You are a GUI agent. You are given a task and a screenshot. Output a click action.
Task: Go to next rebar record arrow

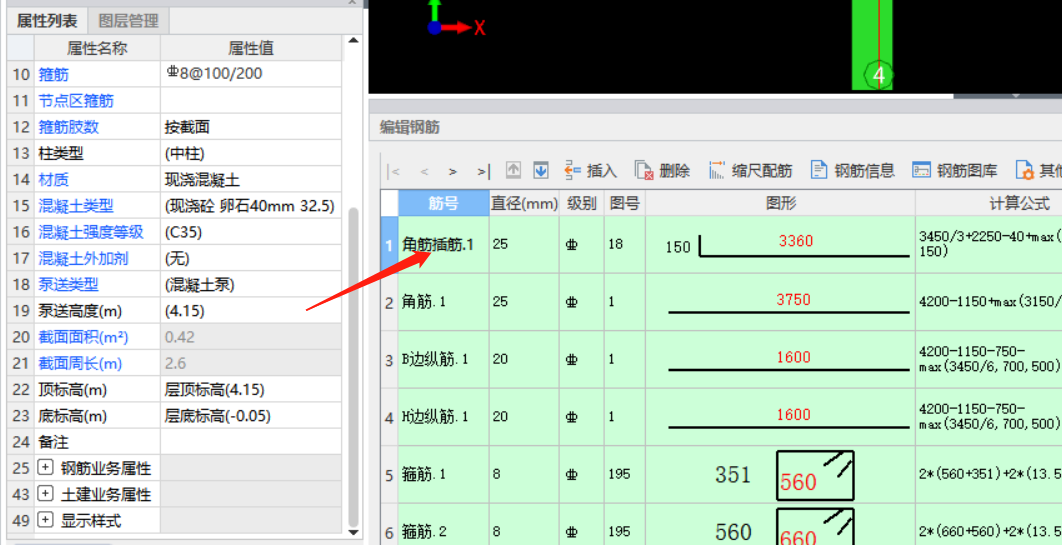pos(452,171)
